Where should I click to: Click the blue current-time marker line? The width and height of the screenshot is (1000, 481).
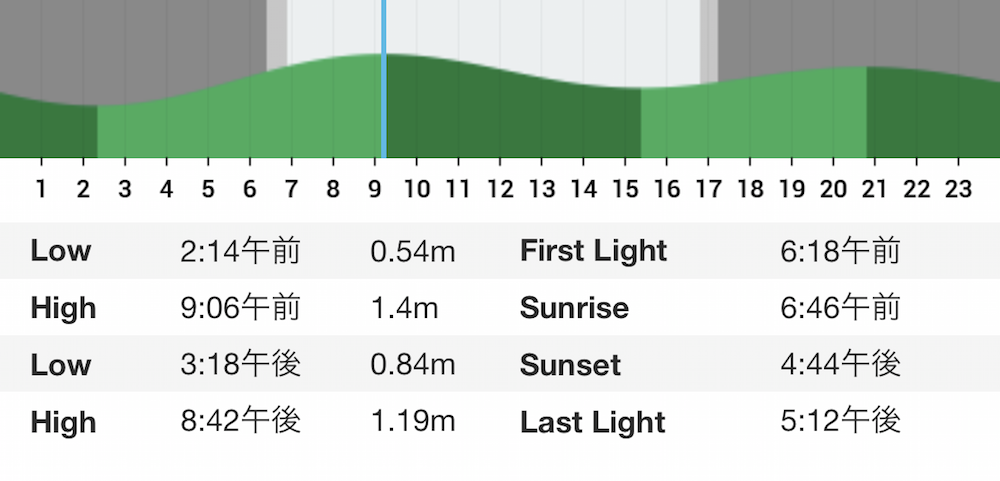(x=383, y=79)
